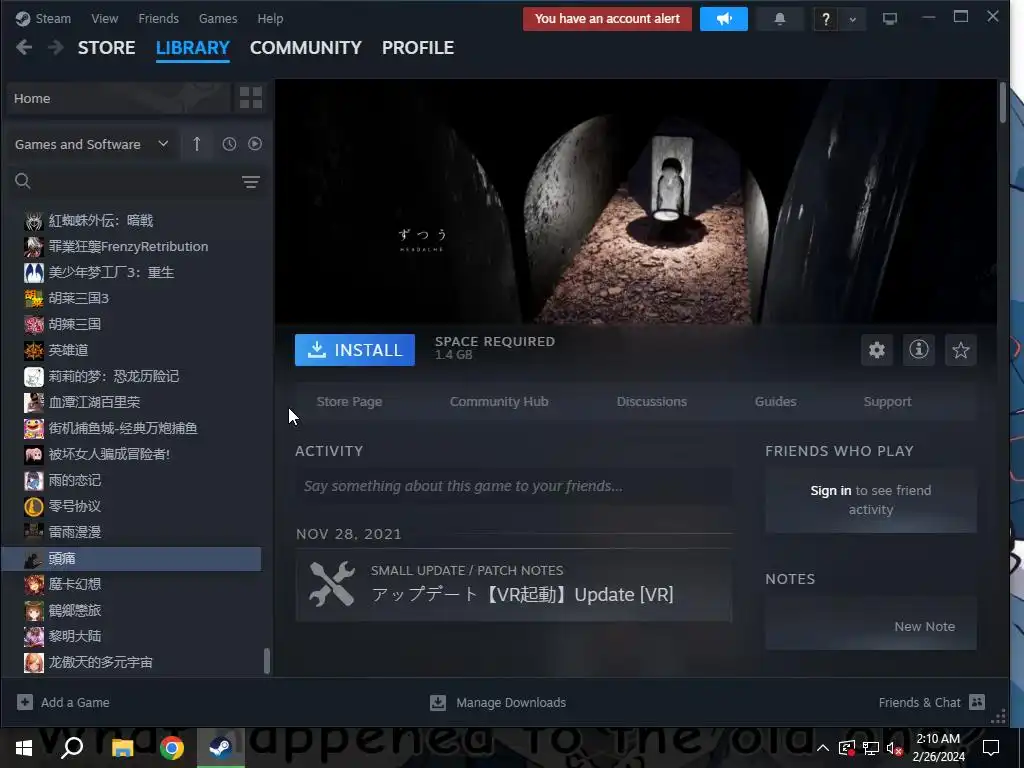
Task: Open the Help menu
Action: tap(270, 19)
